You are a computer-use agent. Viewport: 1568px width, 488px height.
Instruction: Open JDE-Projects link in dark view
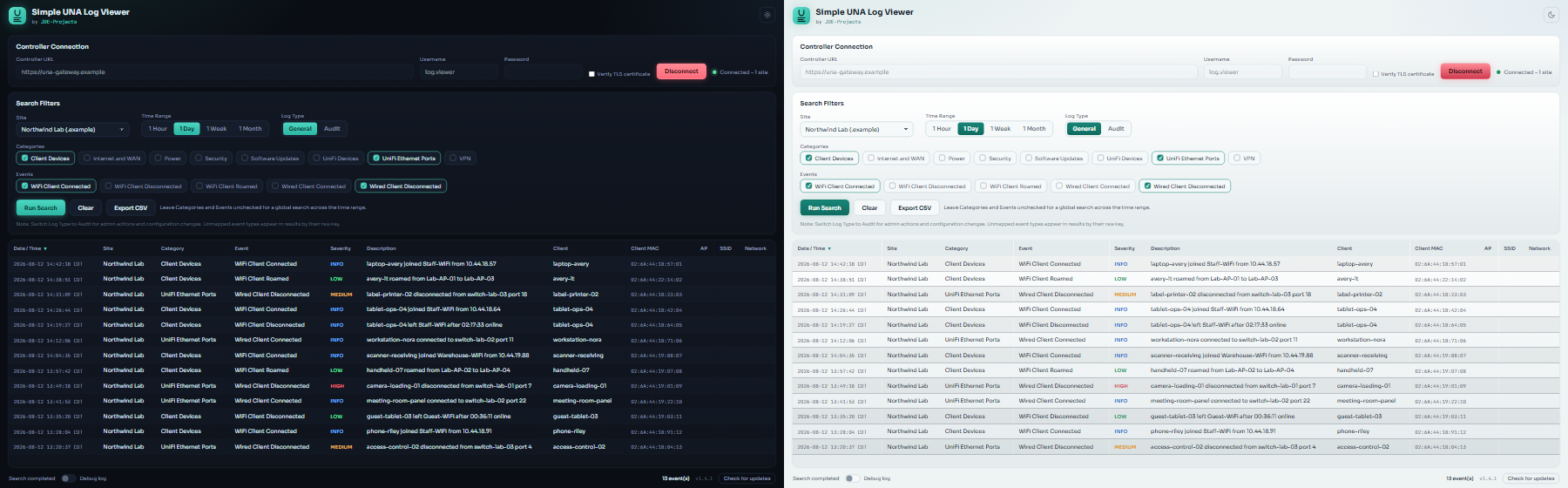58,22
